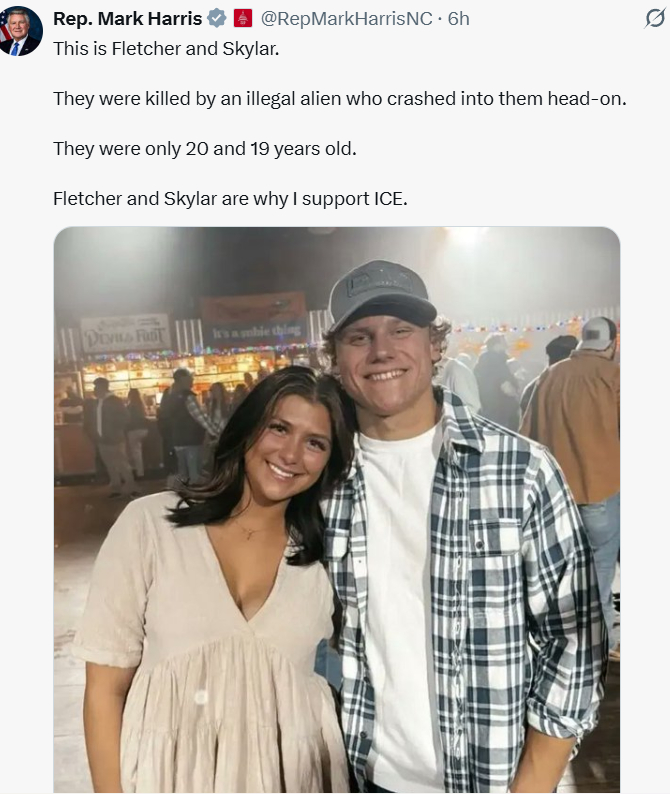Open the "Rep. Mark Harris" display name
This screenshot has width=670, height=794.
(127, 19)
